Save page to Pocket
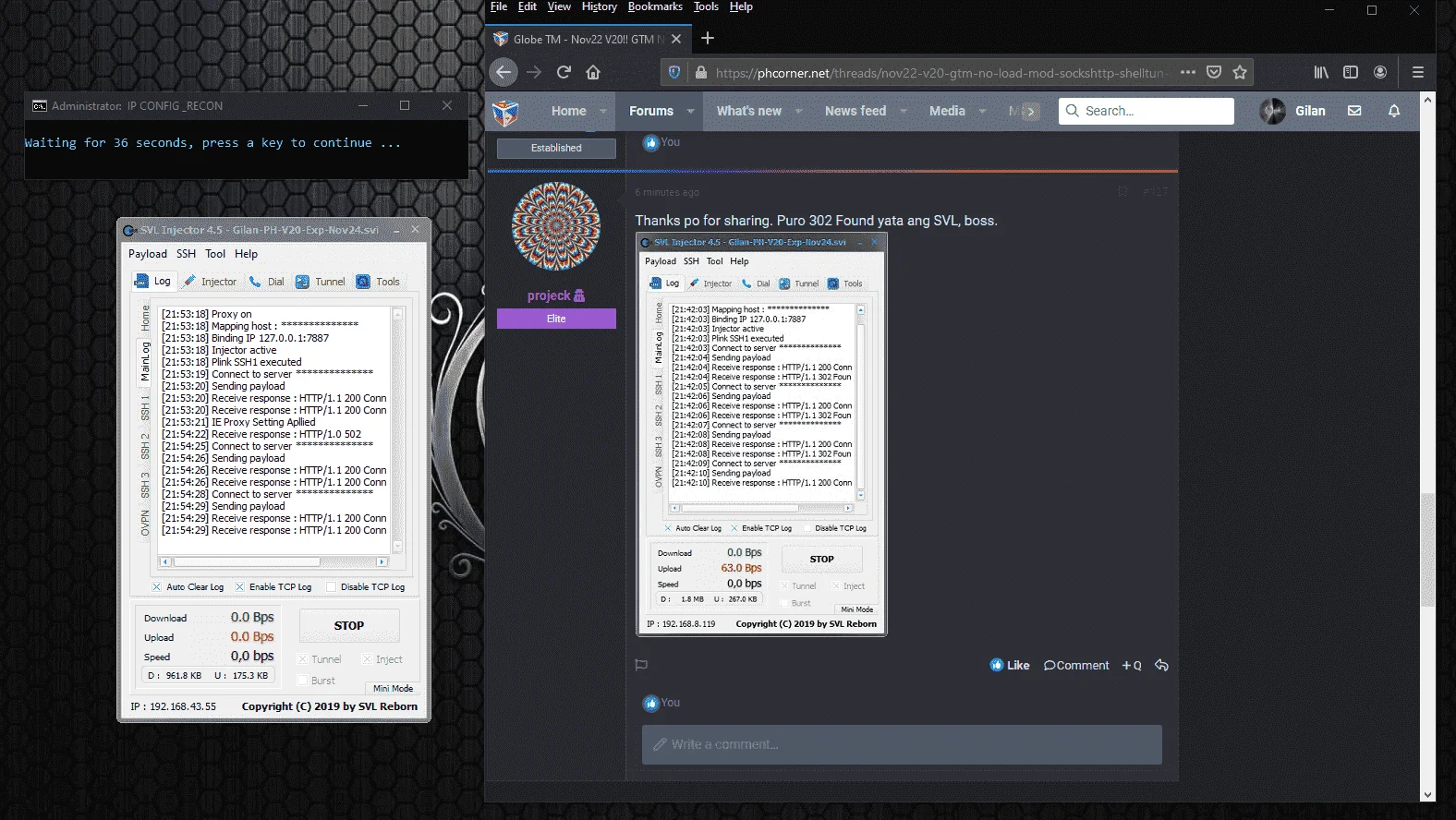Screen dimensions: 1456x820 pos(1214,72)
